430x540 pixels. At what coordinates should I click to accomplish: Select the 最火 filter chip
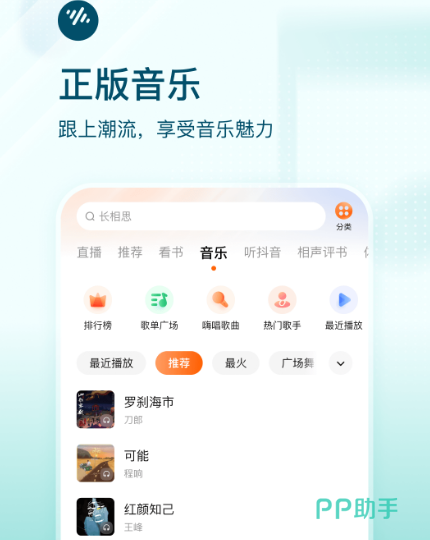point(236,363)
